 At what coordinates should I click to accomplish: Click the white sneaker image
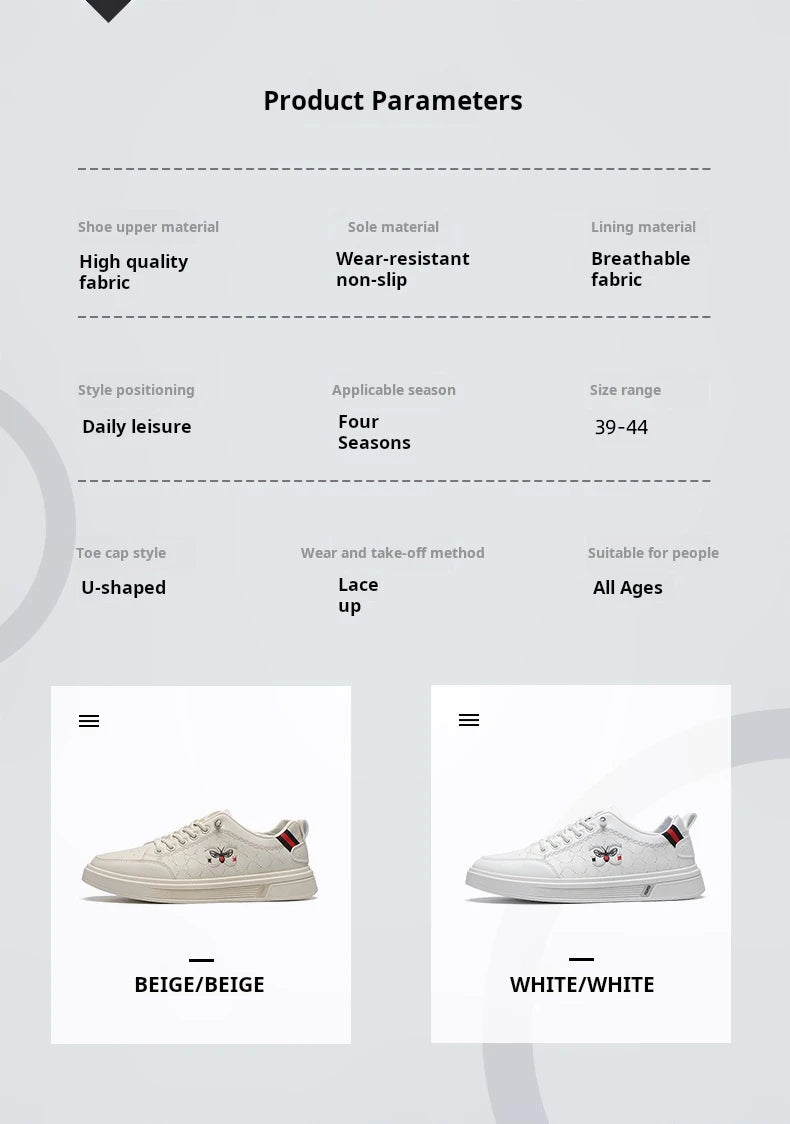pos(584,857)
